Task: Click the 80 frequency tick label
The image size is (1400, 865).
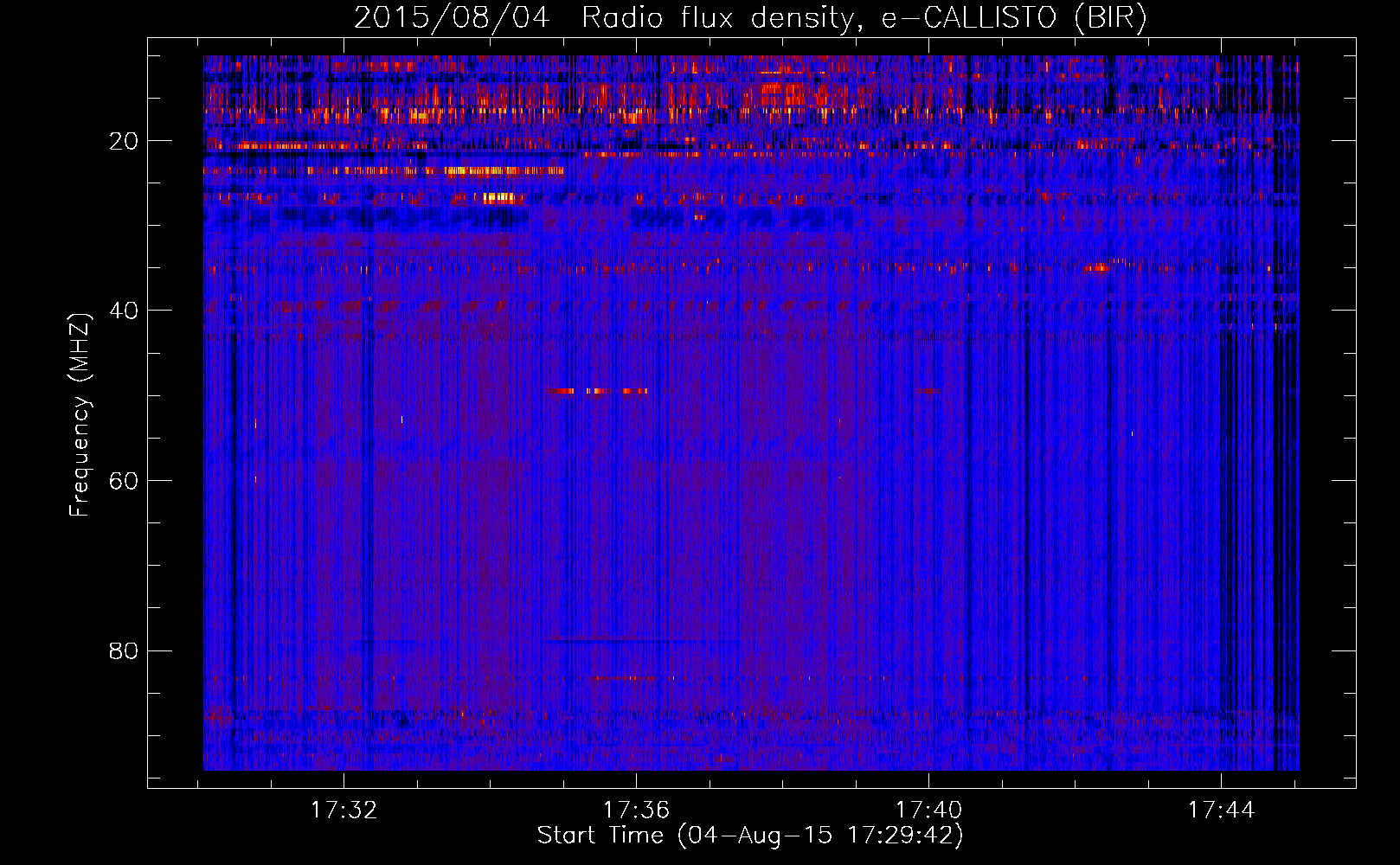Action: (125, 650)
